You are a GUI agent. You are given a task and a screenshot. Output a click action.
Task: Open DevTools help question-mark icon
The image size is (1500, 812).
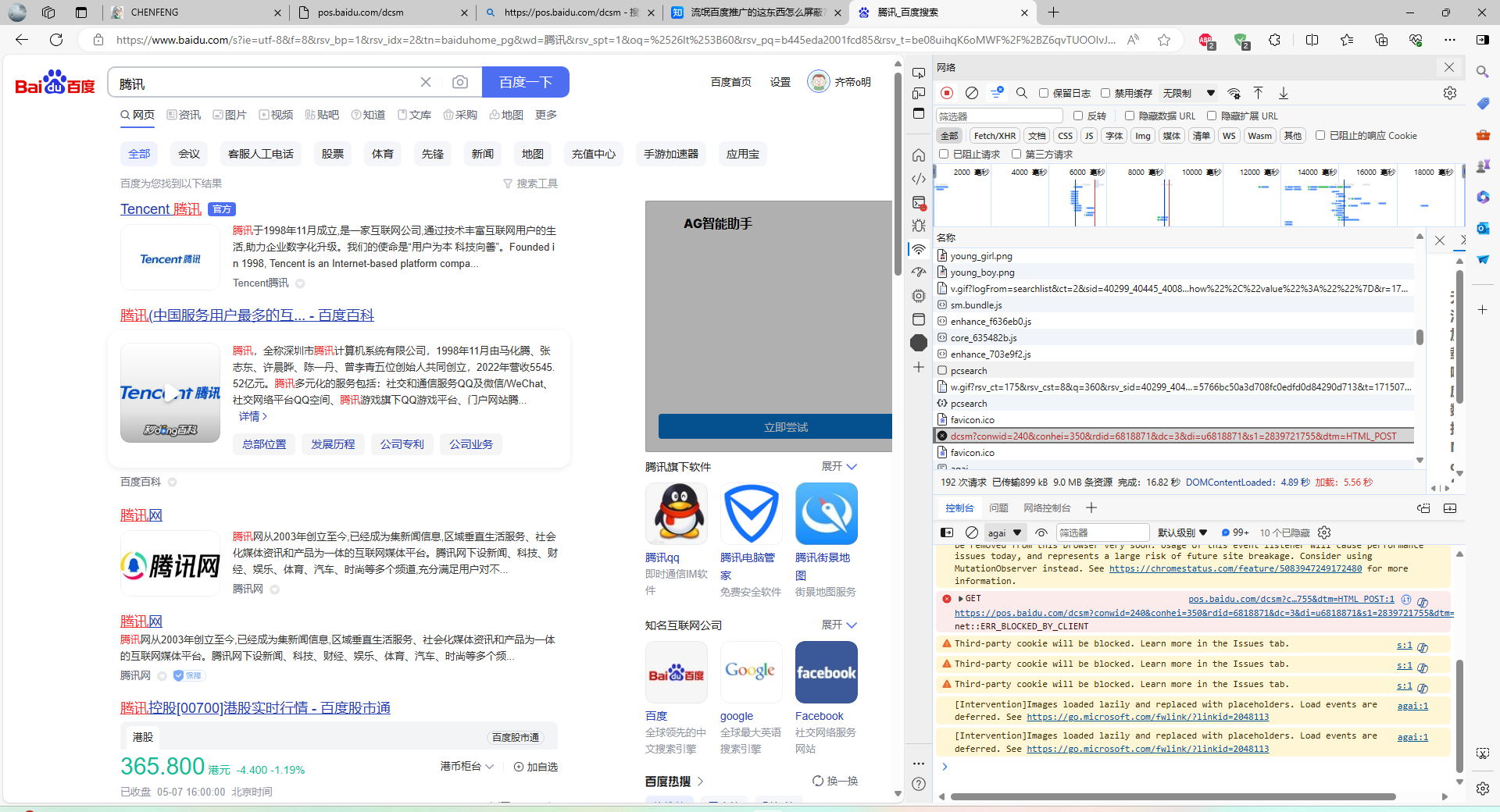[x=919, y=784]
